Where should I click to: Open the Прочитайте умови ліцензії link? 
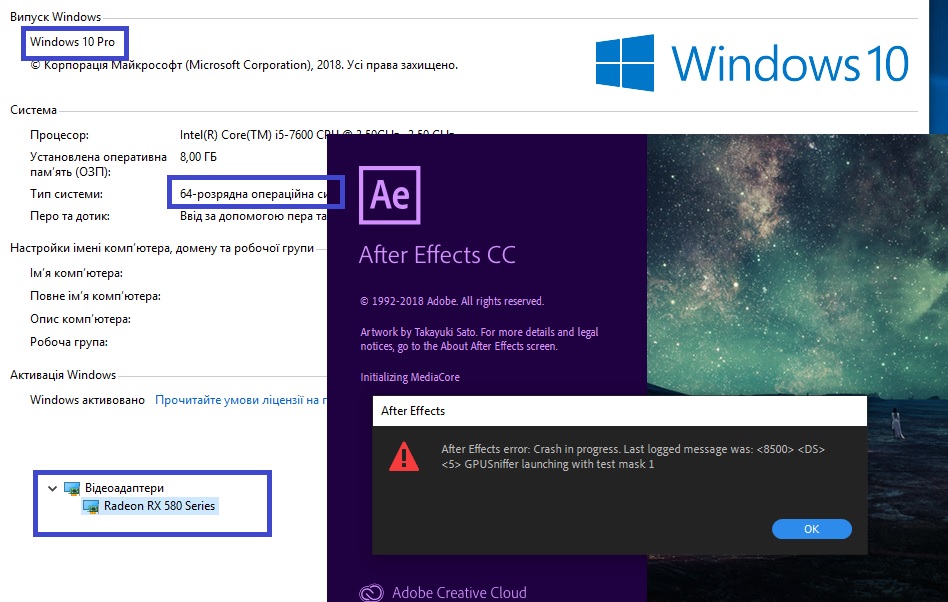(x=241, y=400)
